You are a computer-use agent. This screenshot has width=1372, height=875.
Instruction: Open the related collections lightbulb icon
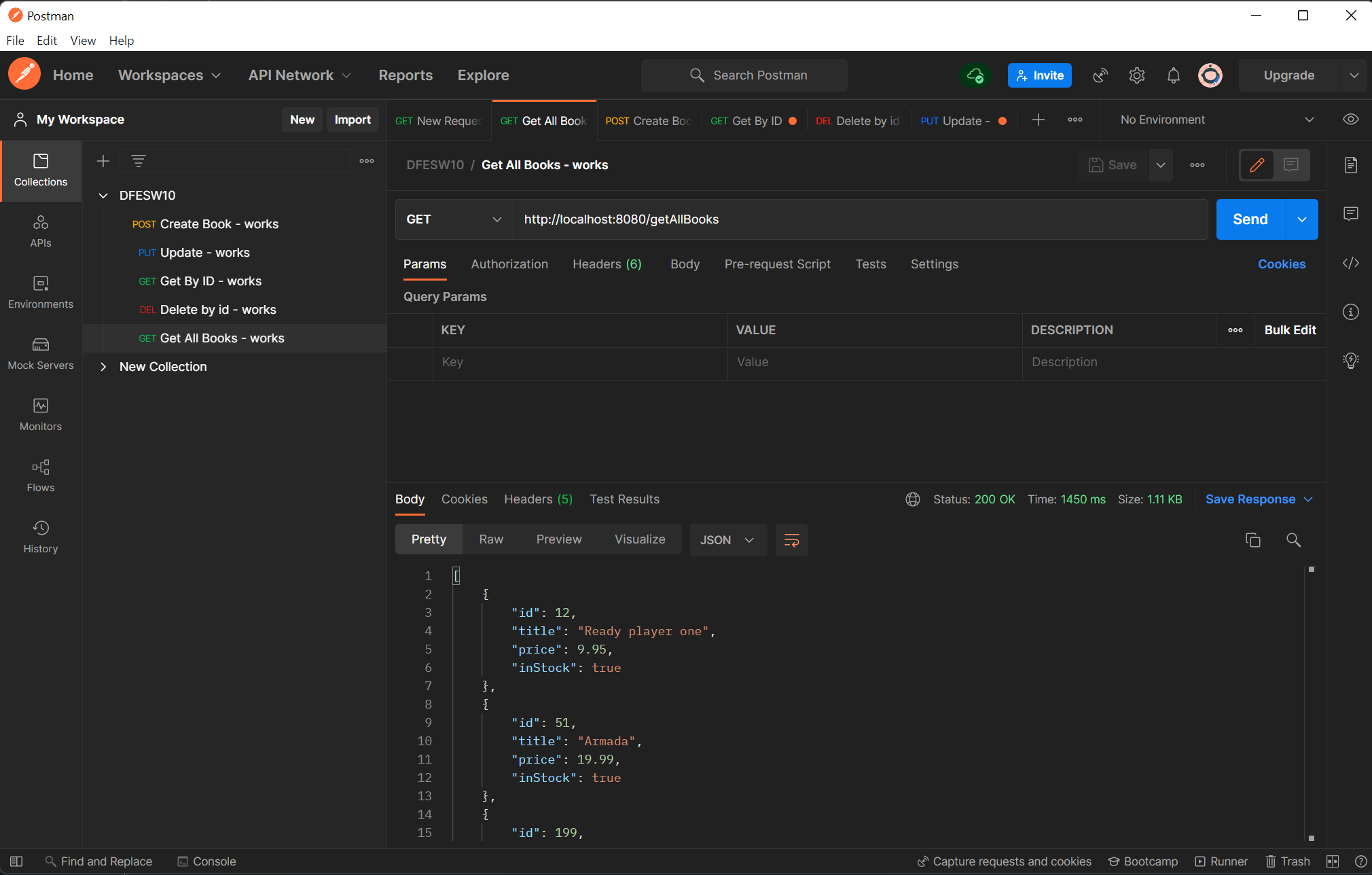click(1350, 361)
